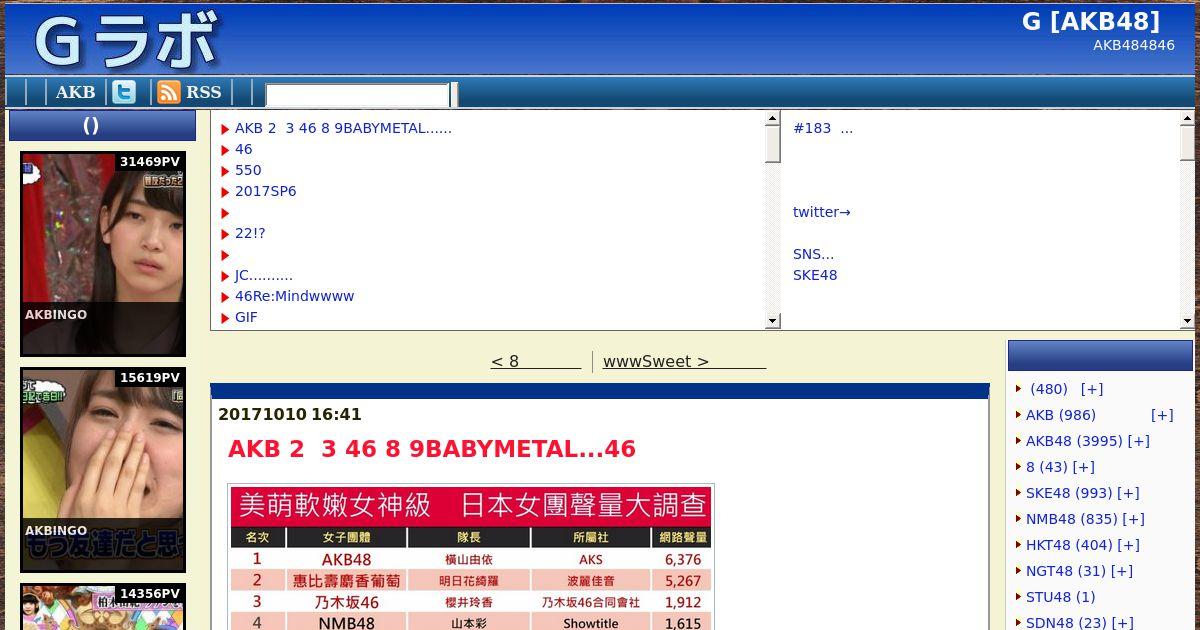Open the 31469PV AKBINGO thumbnail
Screen dimensions: 1200x630
click(103, 254)
